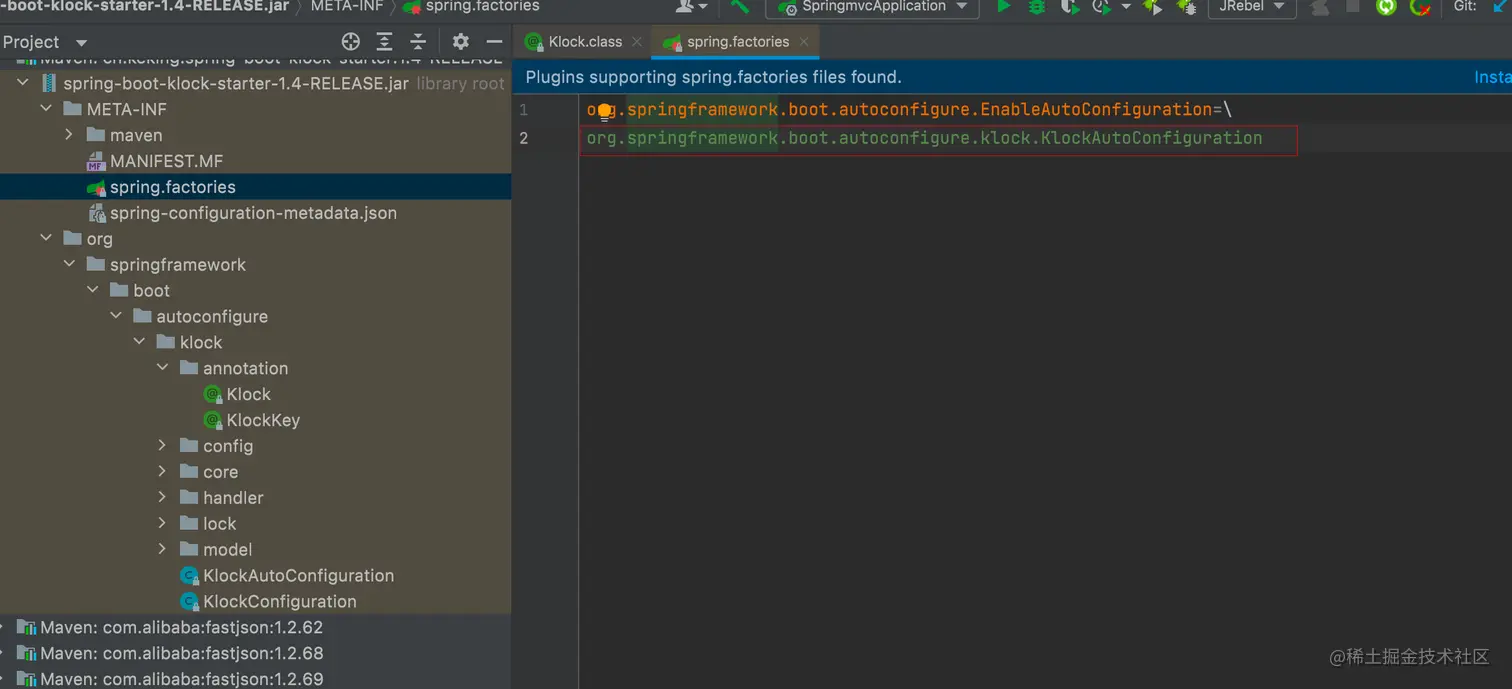Image resolution: width=1512 pixels, height=689 pixels.
Task: Select spring-configuration-metadata.json in the tree
Action: (253, 213)
